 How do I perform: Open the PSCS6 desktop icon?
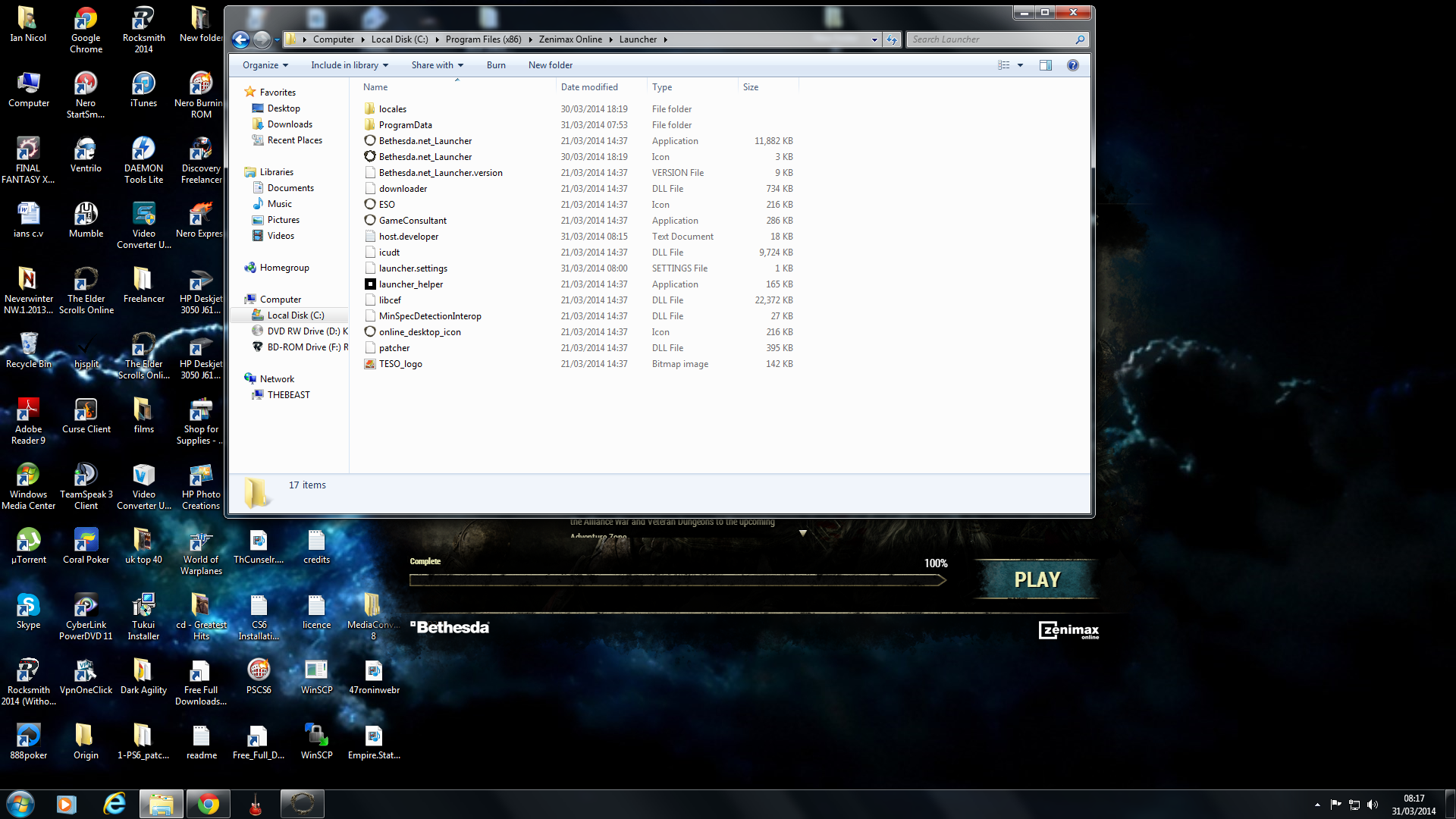pos(259,676)
